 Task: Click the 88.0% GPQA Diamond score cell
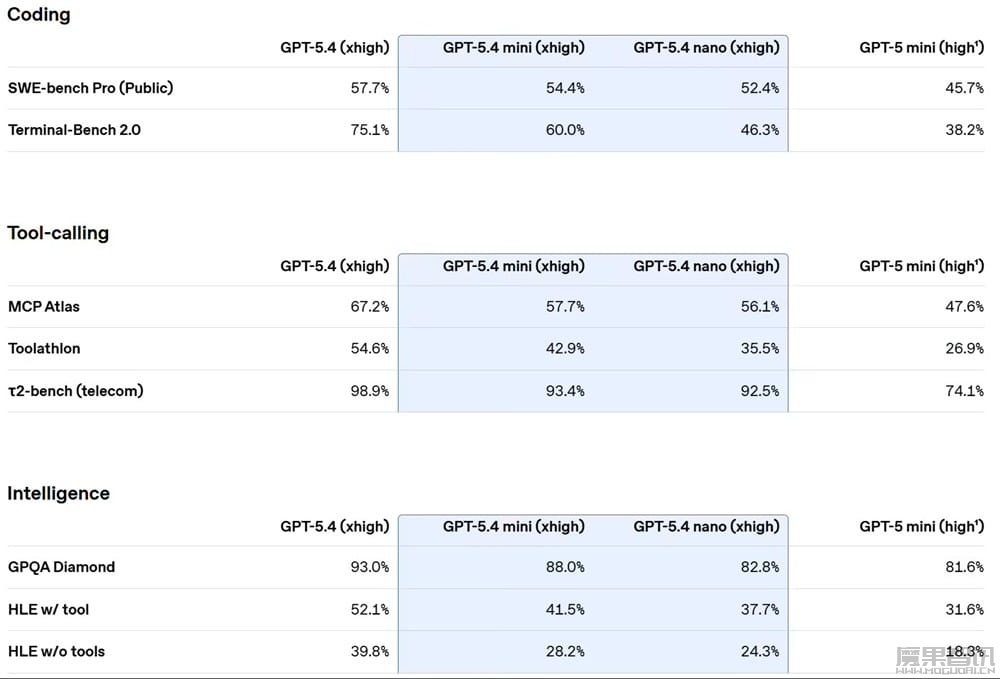(565, 567)
